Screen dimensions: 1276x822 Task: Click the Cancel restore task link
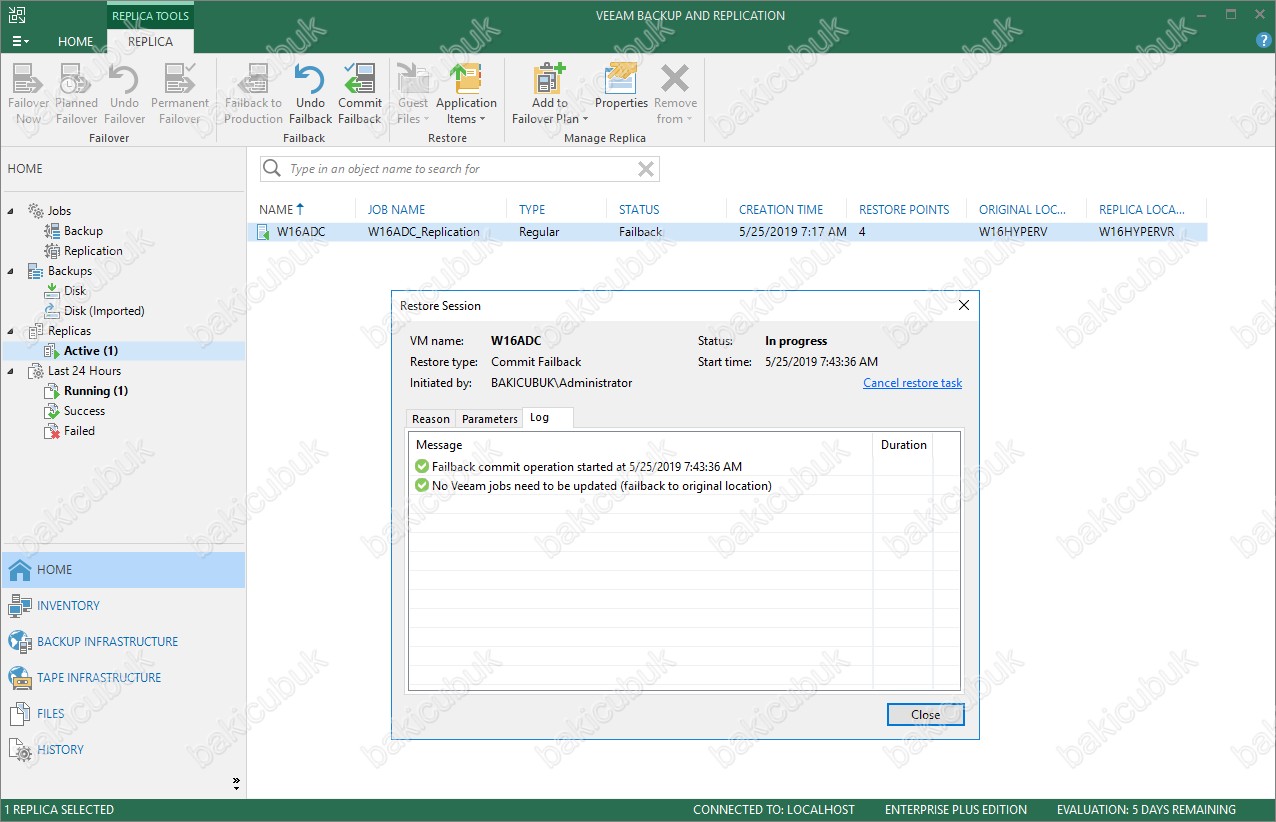tap(912, 383)
